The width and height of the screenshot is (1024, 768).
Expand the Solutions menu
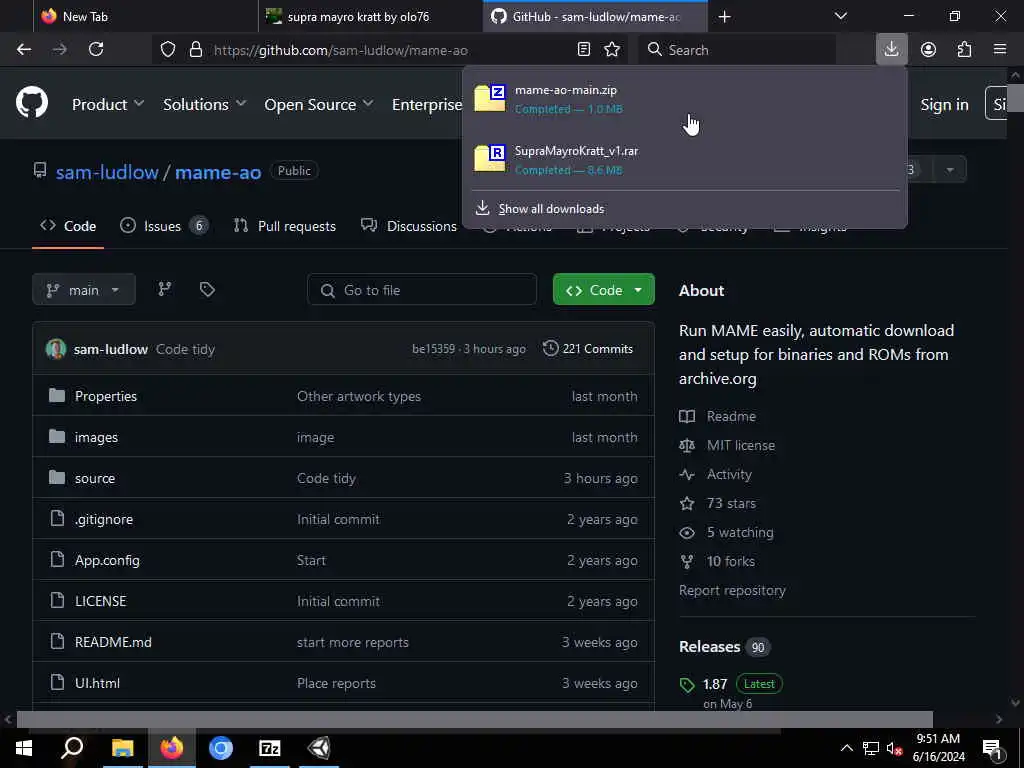click(204, 104)
